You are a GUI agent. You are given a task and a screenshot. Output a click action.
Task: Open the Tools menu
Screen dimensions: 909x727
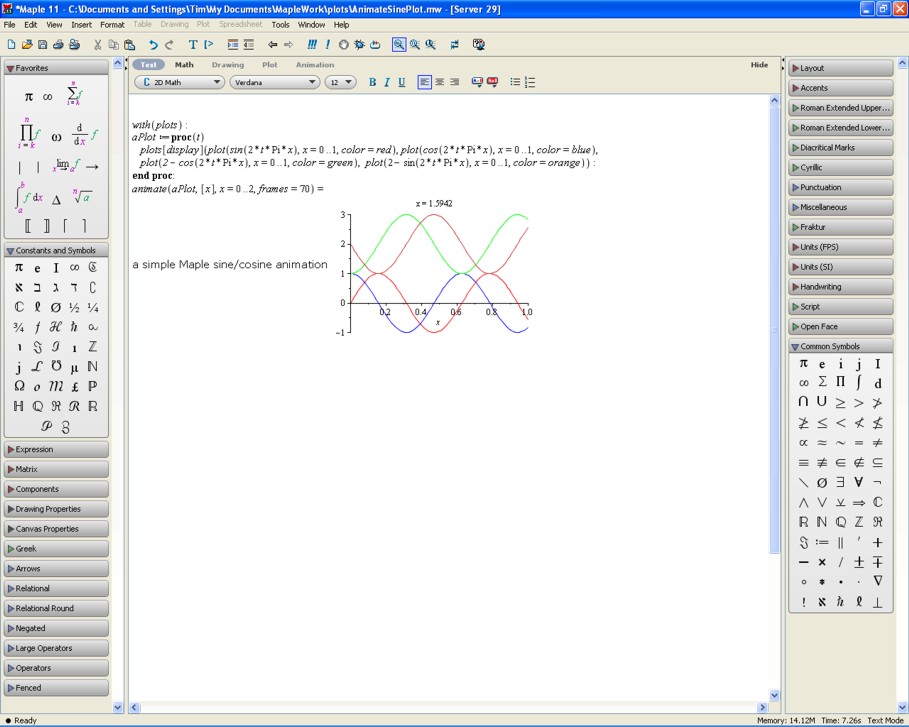click(x=280, y=25)
